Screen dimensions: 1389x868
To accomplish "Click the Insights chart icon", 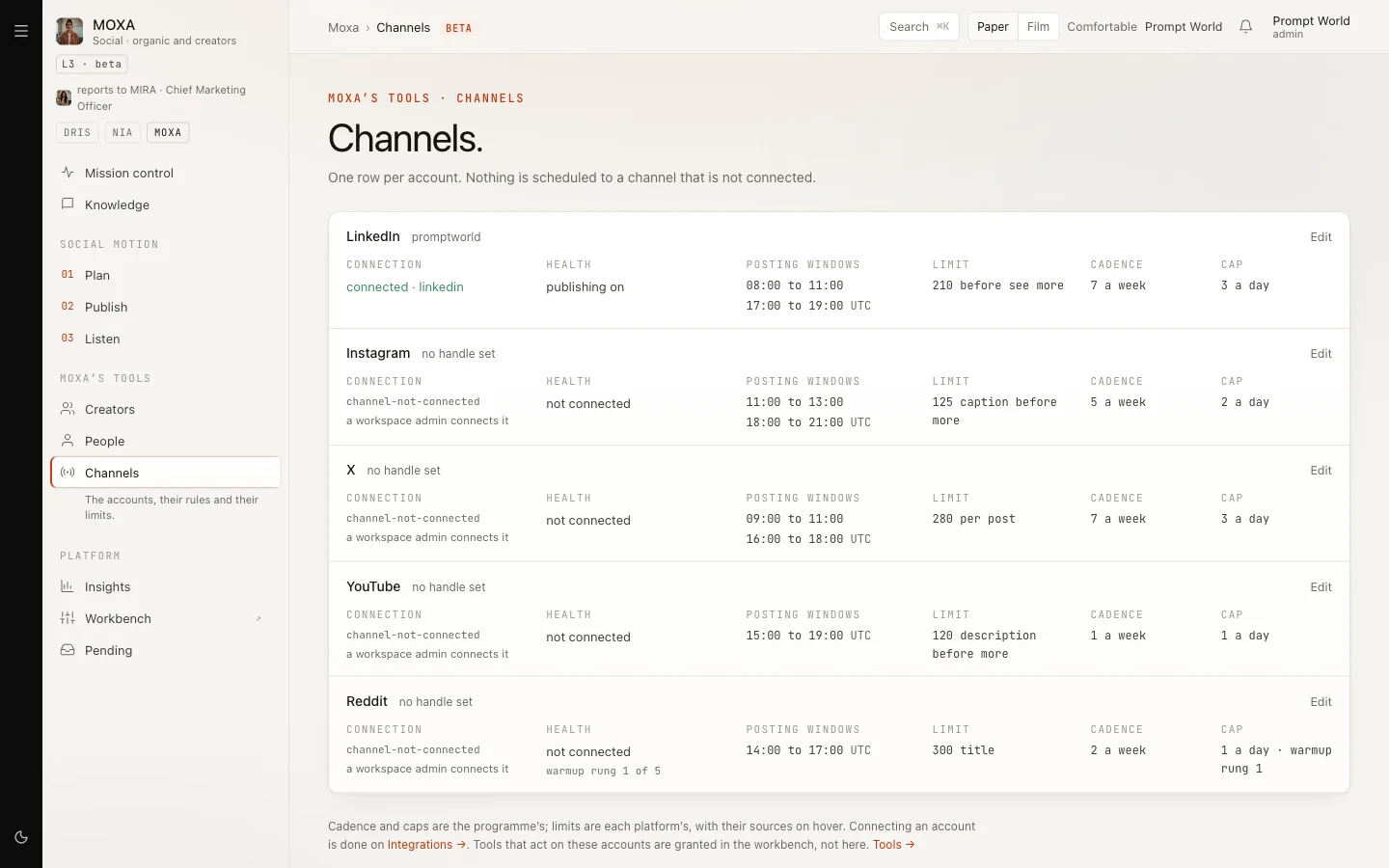I will 68,586.
